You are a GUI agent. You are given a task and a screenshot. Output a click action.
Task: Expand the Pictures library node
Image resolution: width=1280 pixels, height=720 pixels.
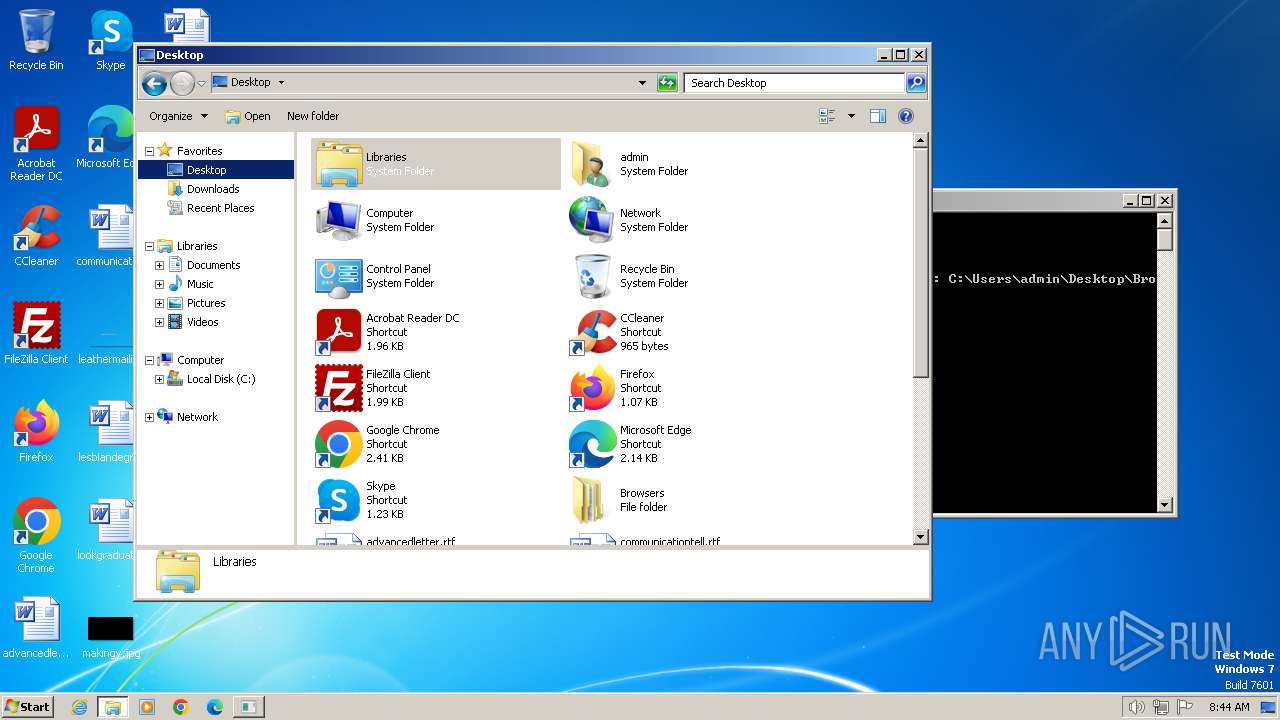159,304
